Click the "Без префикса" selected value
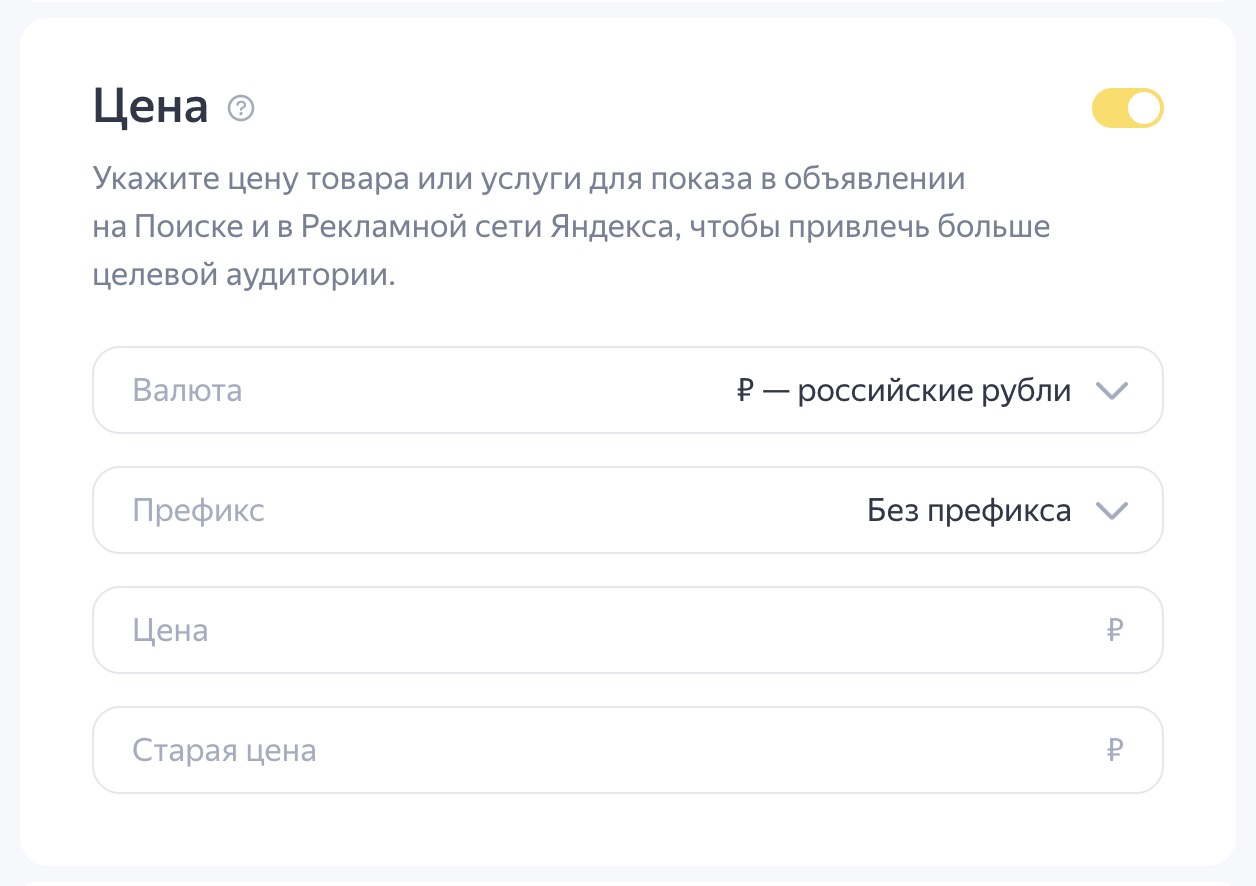The height and width of the screenshot is (886, 1256). (968, 511)
